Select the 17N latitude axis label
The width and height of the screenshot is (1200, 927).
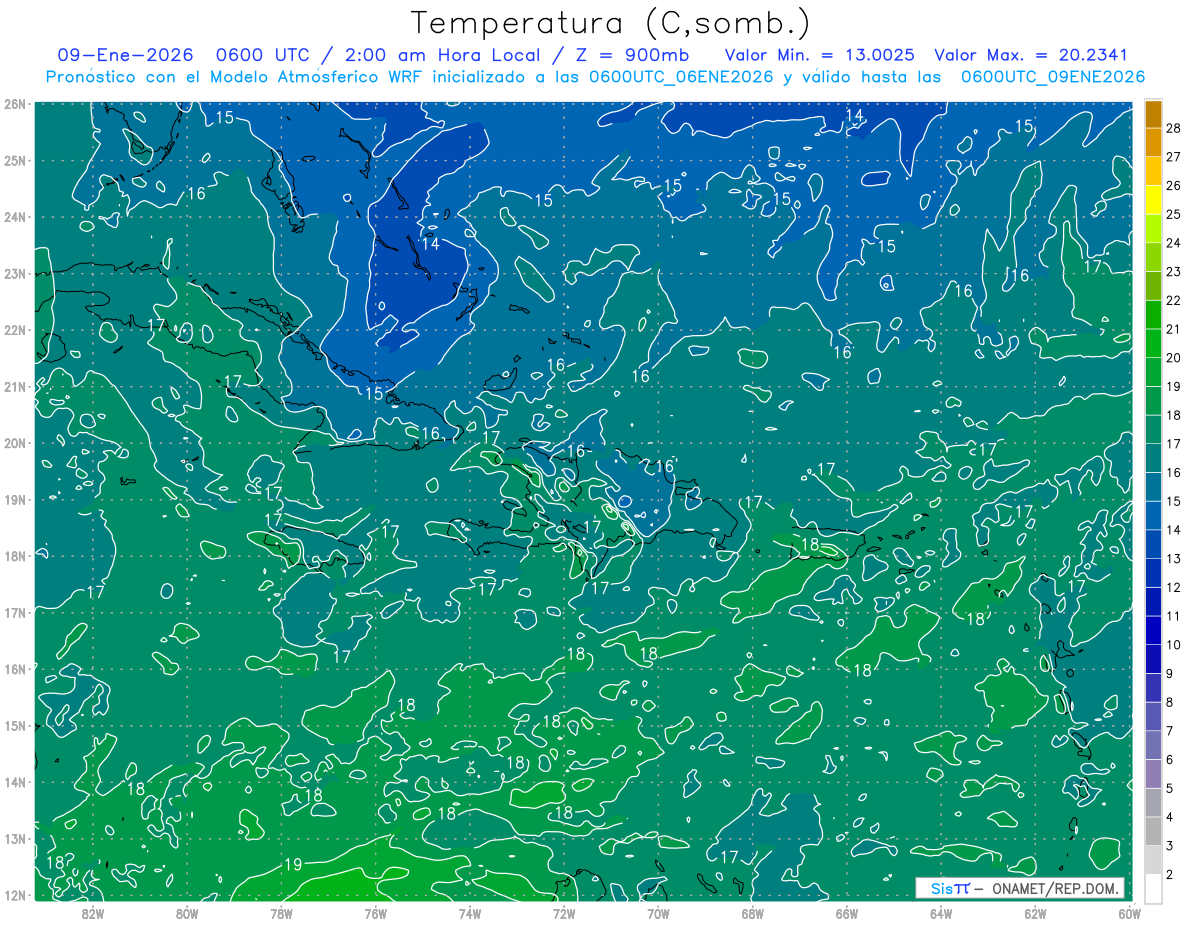point(14,612)
